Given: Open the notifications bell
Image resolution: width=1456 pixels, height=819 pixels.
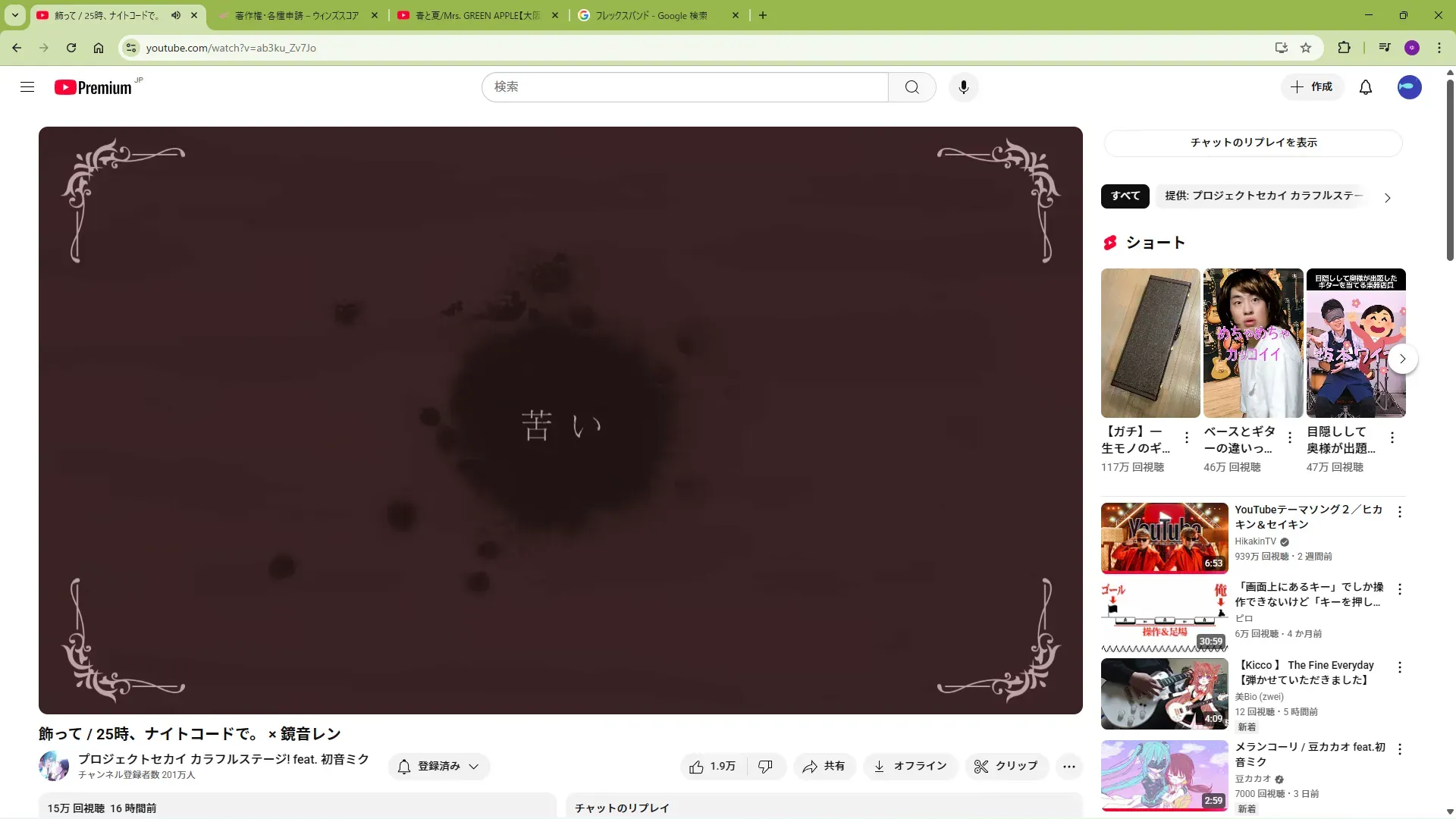Looking at the screenshot, I should (x=1365, y=87).
